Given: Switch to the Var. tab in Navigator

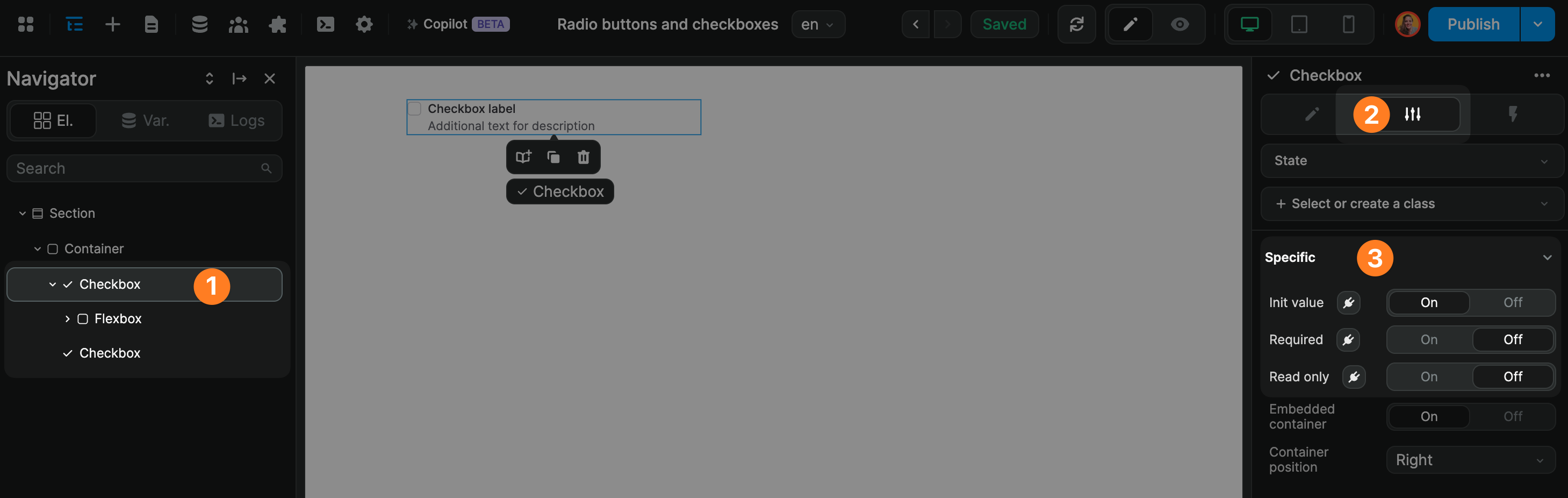Looking at the screenshot, I should [146, 120].
